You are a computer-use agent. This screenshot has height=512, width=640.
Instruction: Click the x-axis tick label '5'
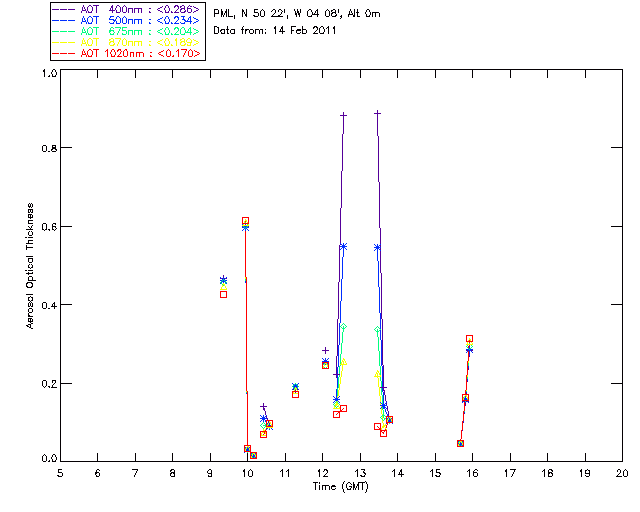[x=60, y=473]
